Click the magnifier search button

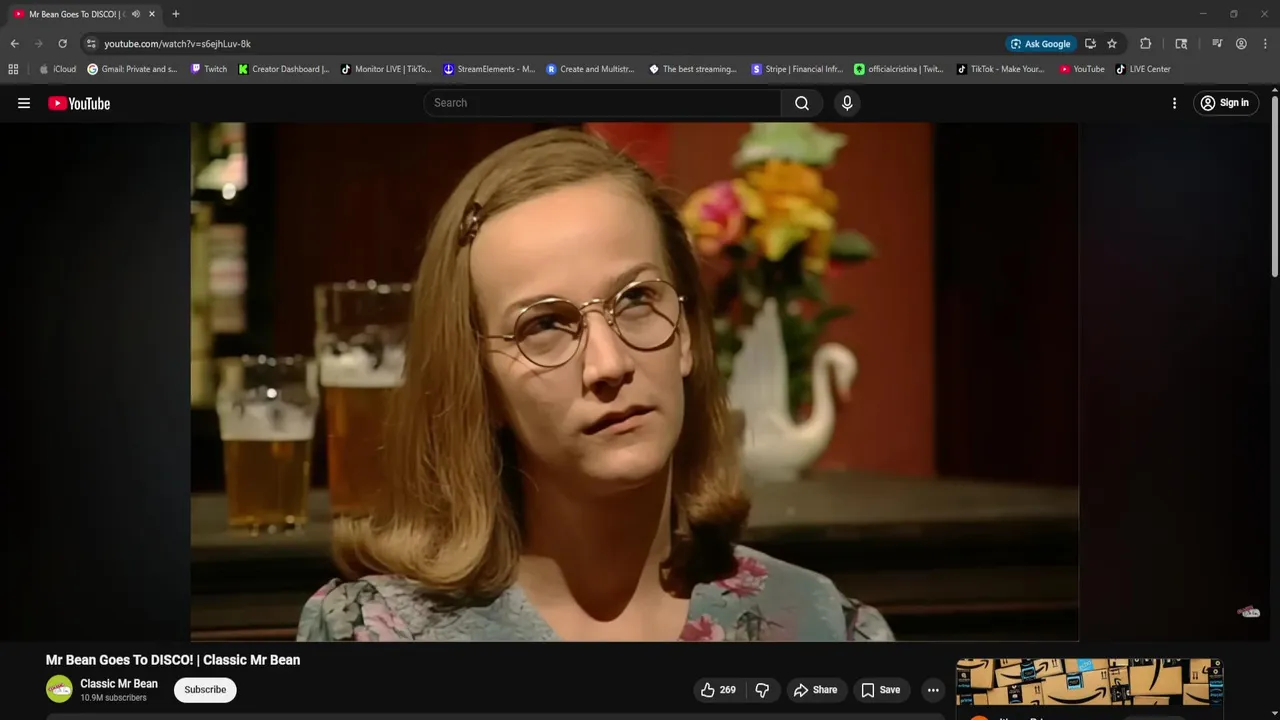point(802,103)
